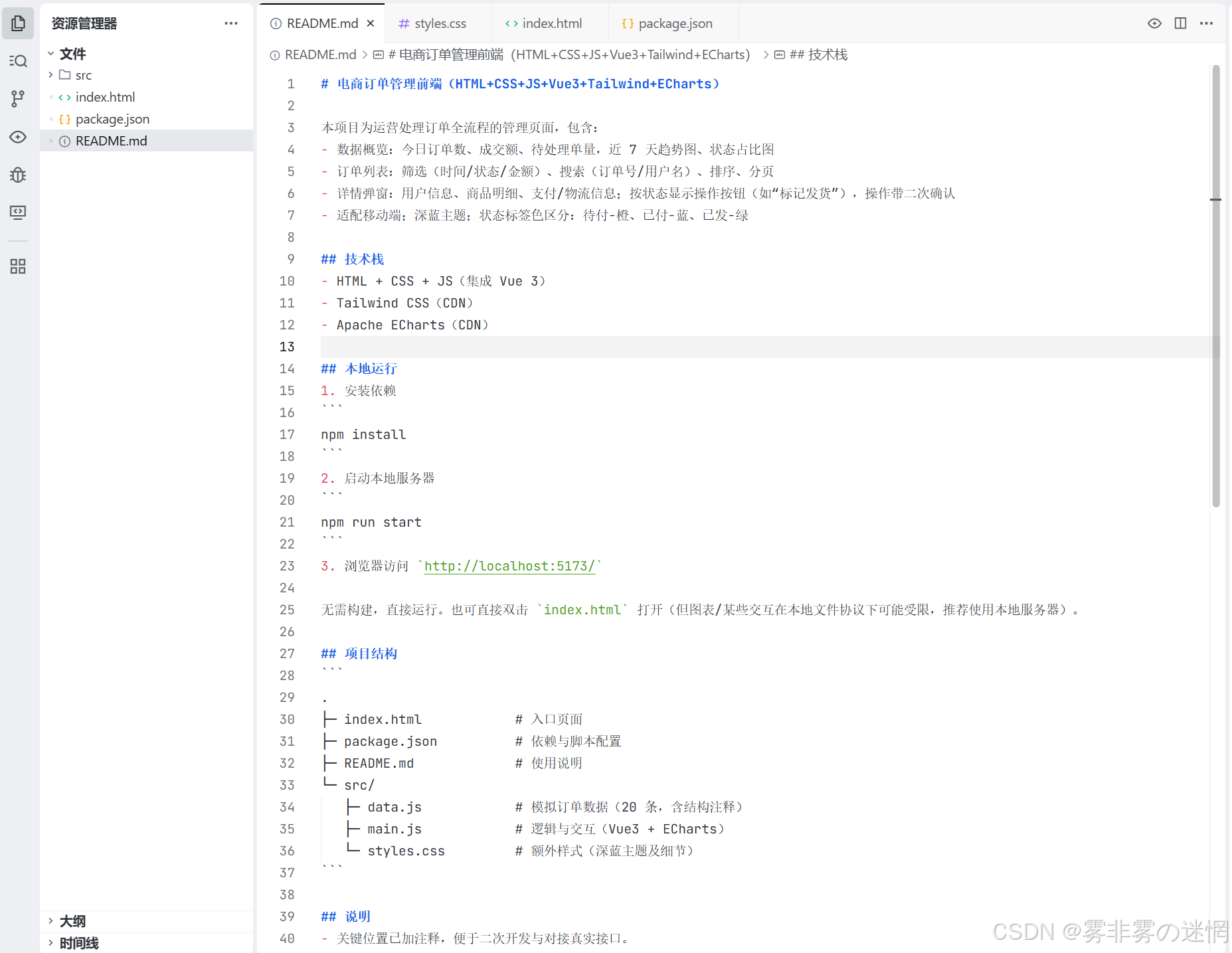Viewport: 1232px width, 953px height.
Task: Click the 'npm install' code line
Action: tap(363, 434)
